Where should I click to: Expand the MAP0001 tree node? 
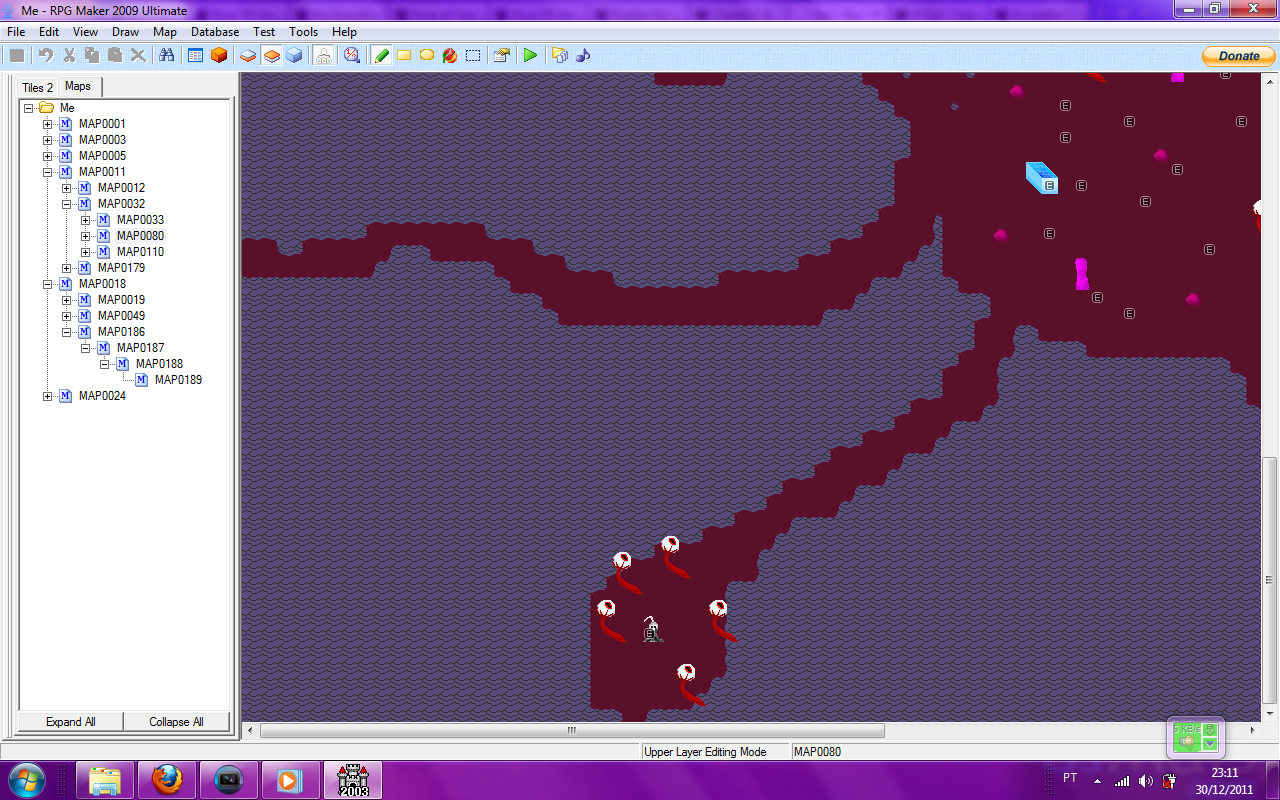pyautogui.click(x=48, y=124)
